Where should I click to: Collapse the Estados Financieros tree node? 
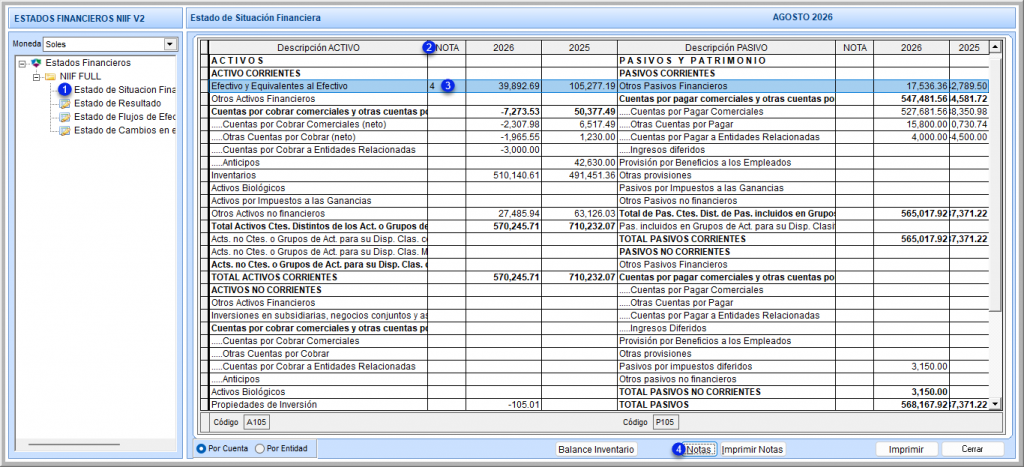tap(22, 63)
